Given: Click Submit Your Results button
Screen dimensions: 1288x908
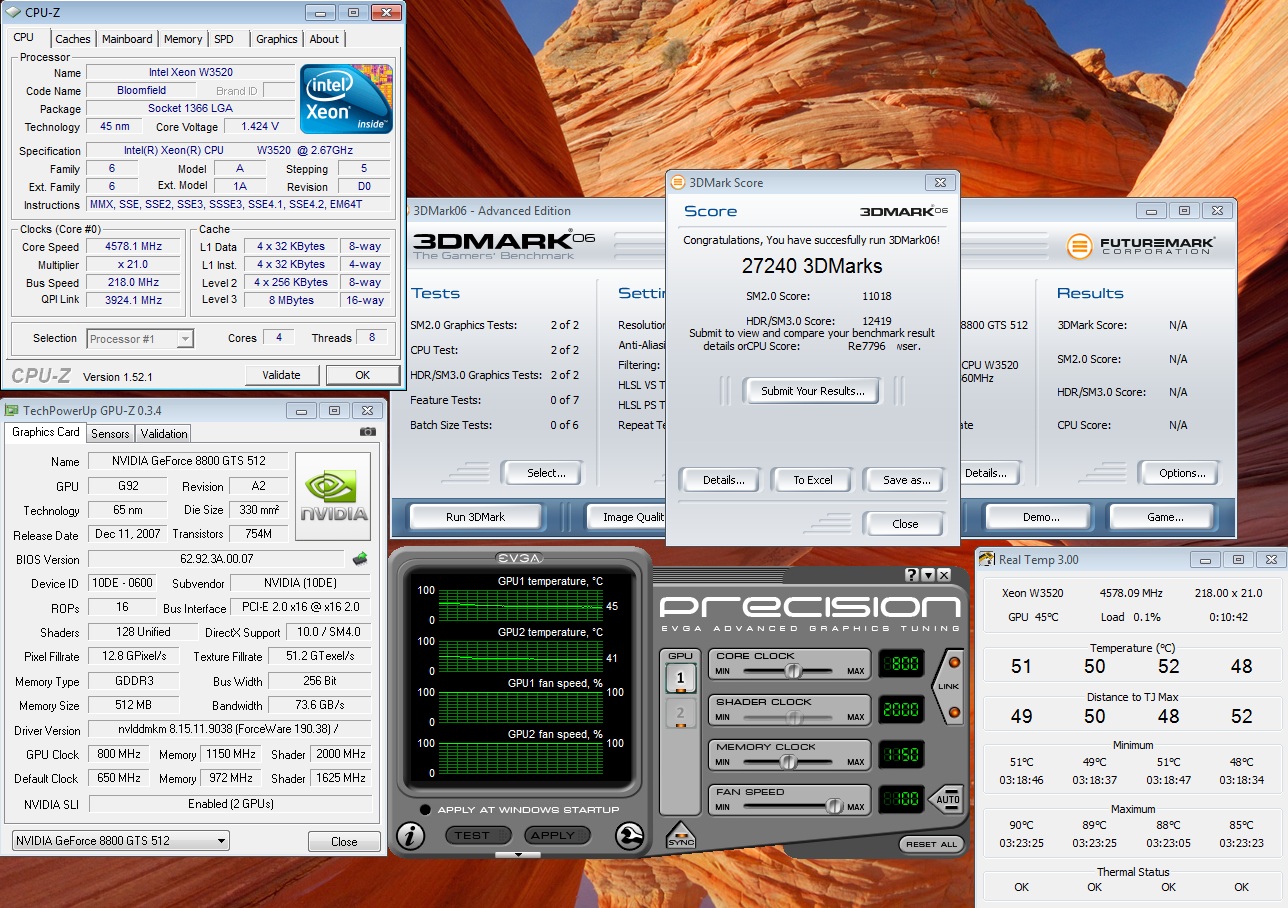Looking at the screenshot, I should 812,391.
